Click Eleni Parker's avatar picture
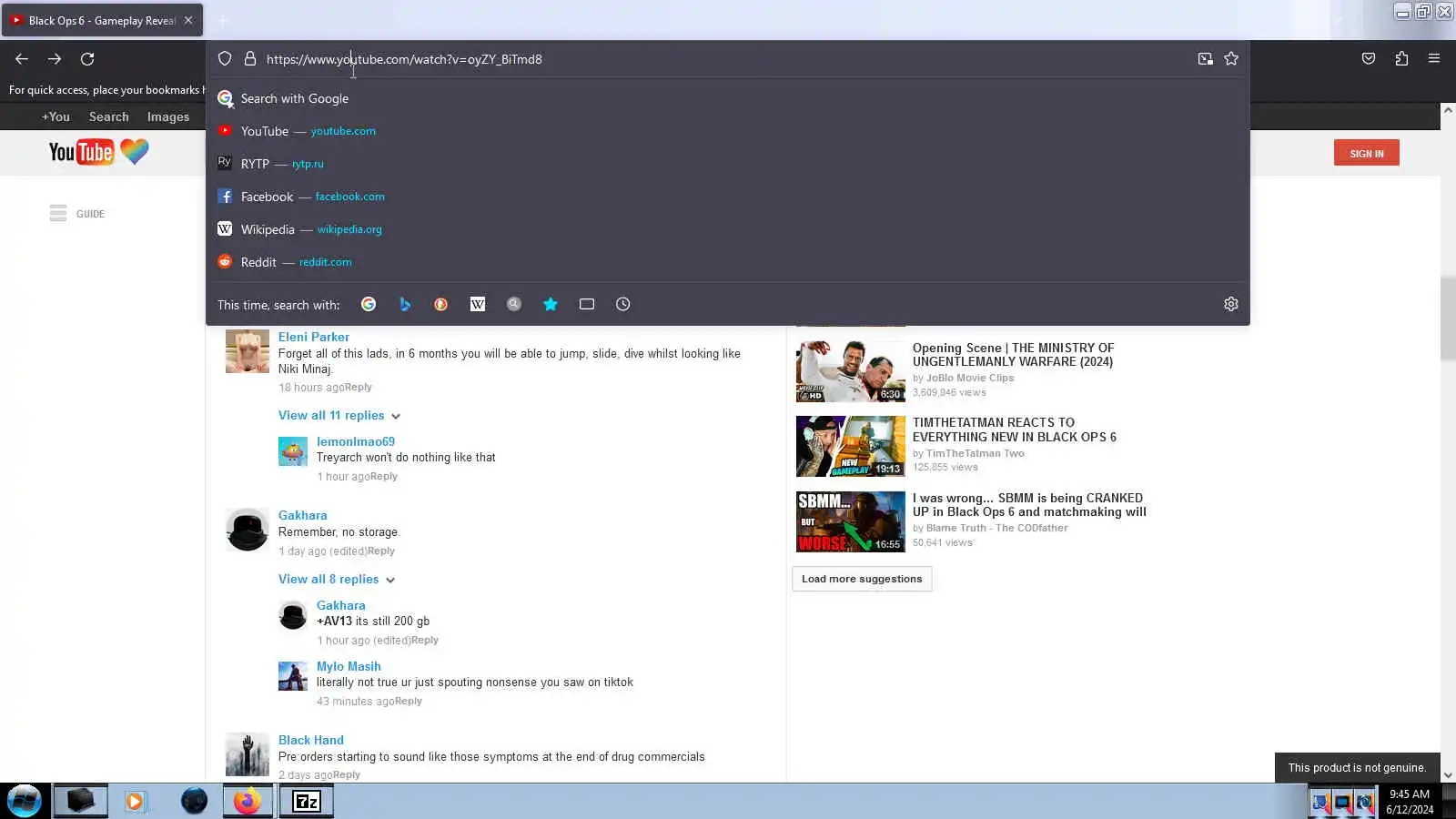 248,351
